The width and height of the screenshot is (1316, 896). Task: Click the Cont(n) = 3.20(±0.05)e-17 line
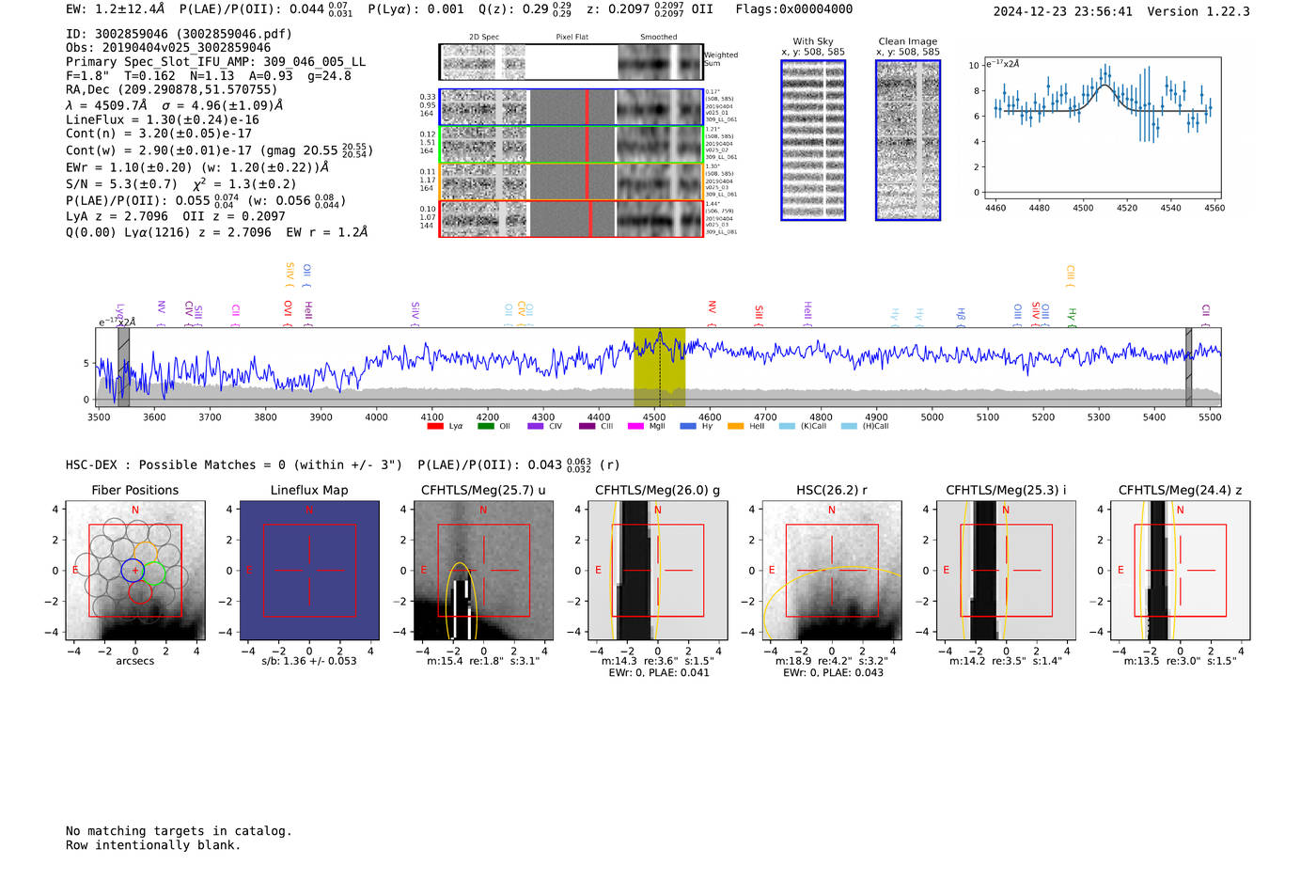pos(159,134)
